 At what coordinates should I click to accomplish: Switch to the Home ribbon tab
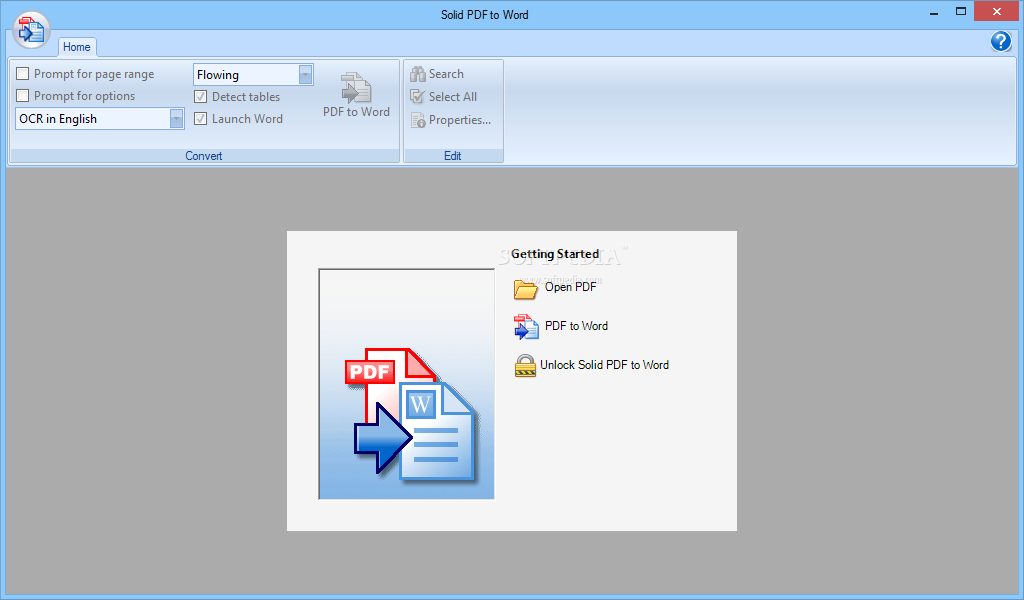(x=77, y=47)
